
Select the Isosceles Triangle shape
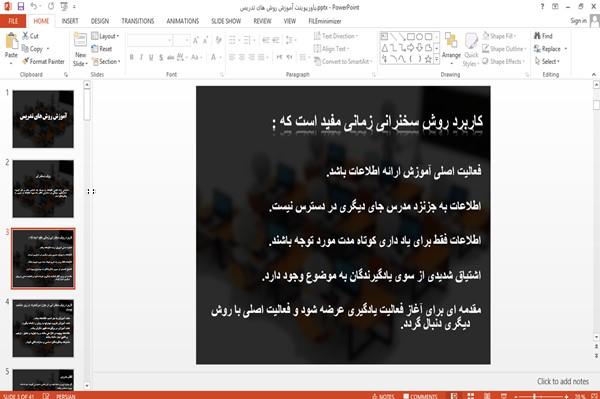(384, 48)
